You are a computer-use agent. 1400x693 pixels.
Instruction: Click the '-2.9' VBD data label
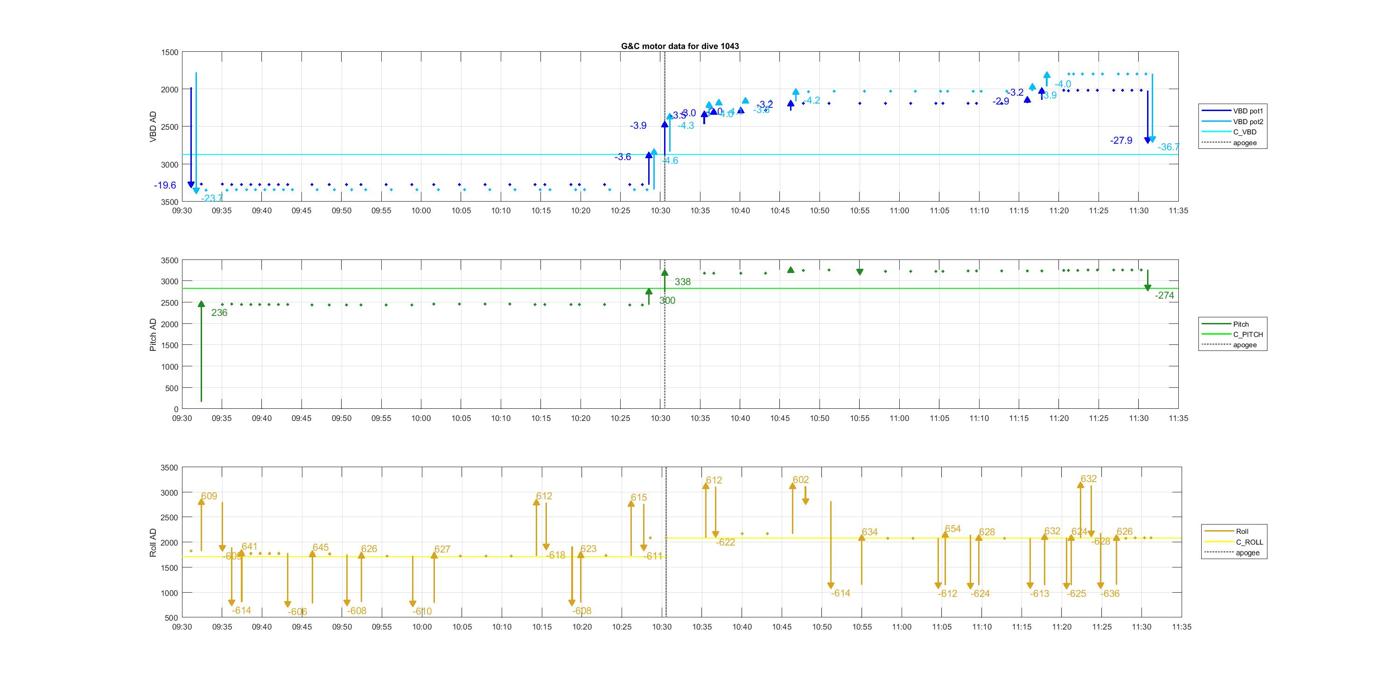pos(1001,101)
